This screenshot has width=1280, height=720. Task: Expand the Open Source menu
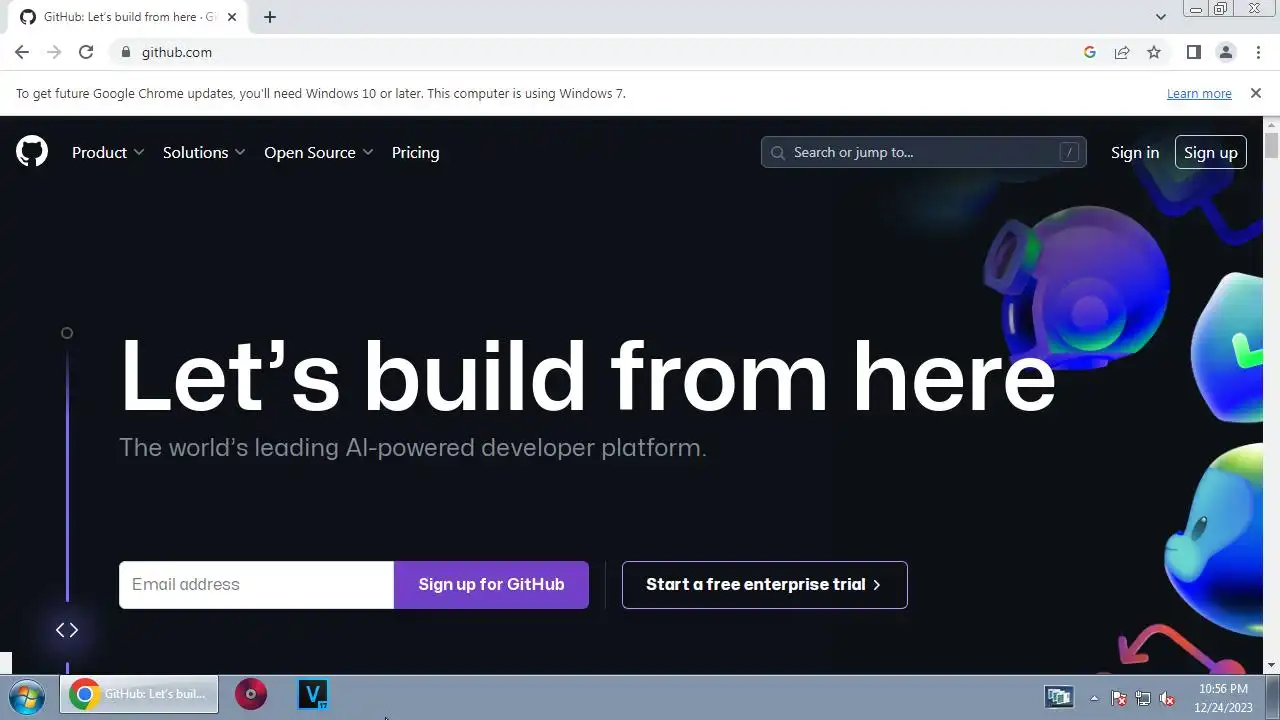click(x=319, y=152)
